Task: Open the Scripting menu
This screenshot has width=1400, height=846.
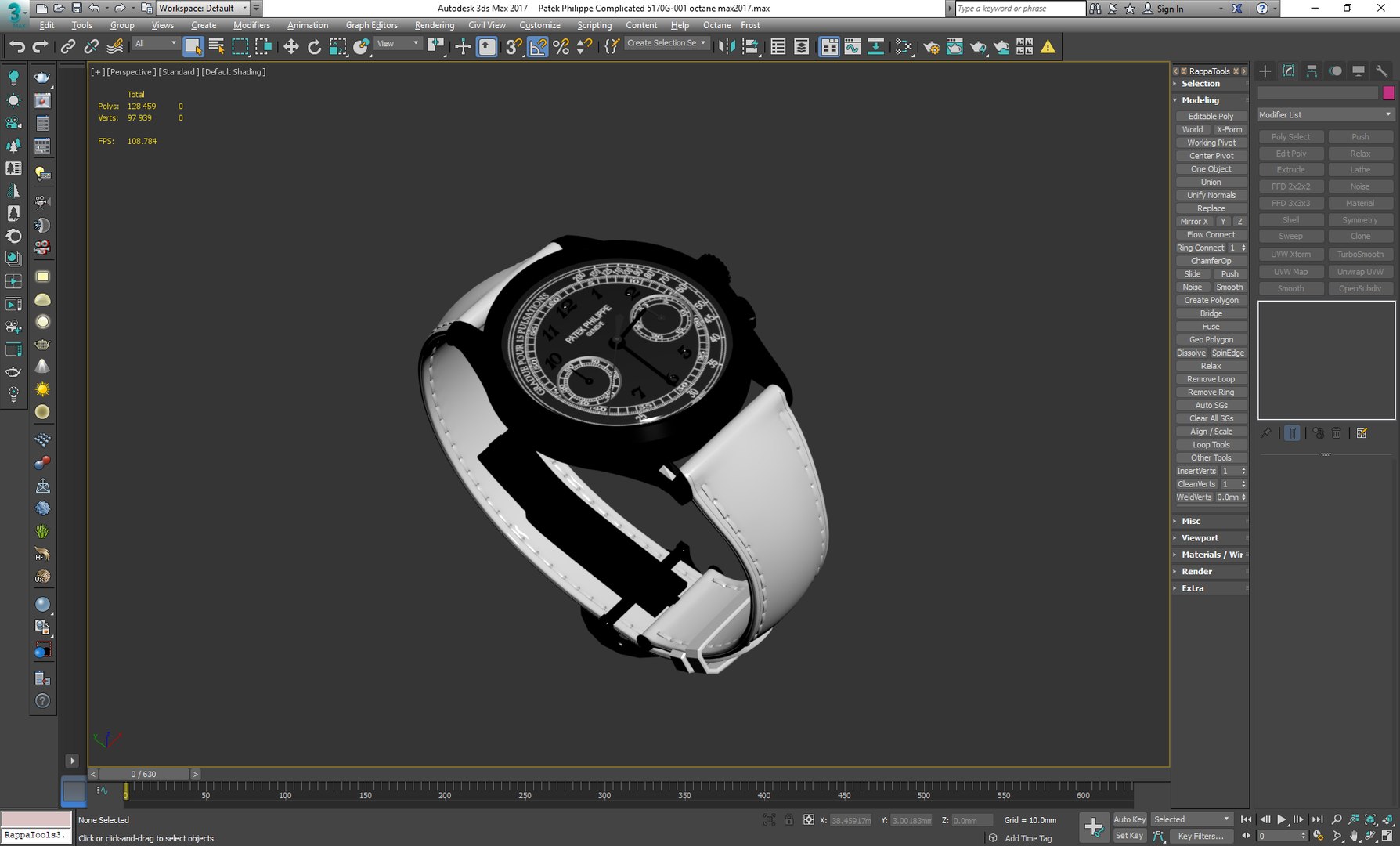Action: [594, 25]
